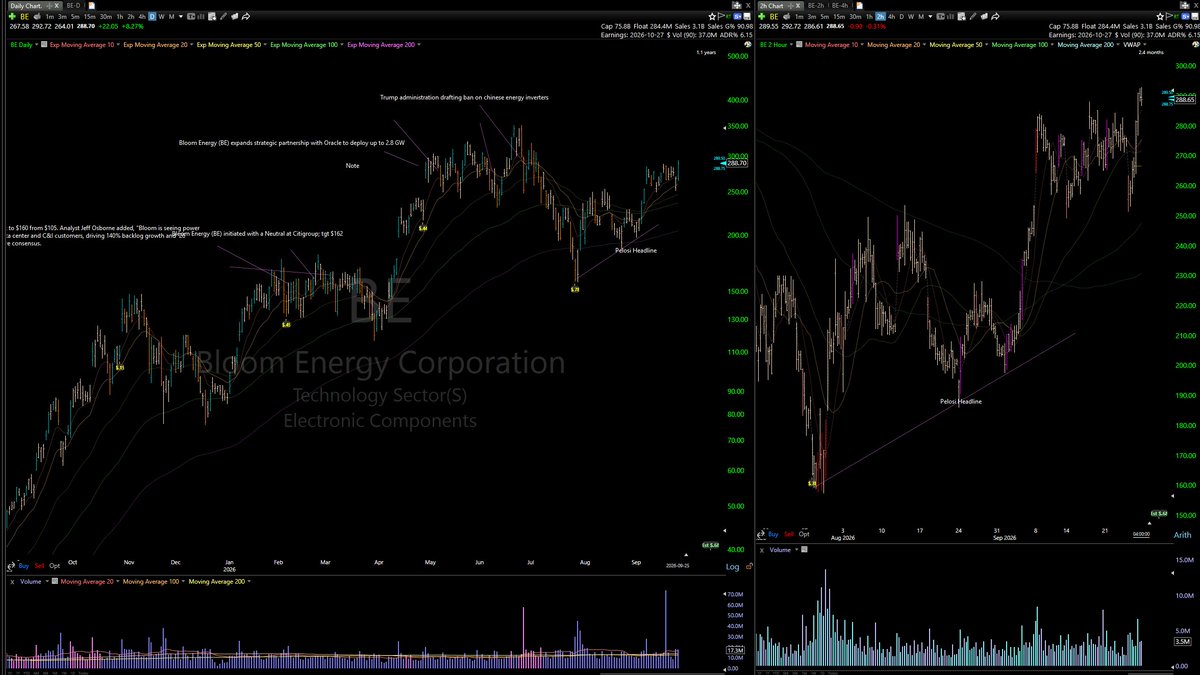Click the red Sell button on 2h Chart
The width and height of the screenshot is (1200, 675).
(788, 535)
